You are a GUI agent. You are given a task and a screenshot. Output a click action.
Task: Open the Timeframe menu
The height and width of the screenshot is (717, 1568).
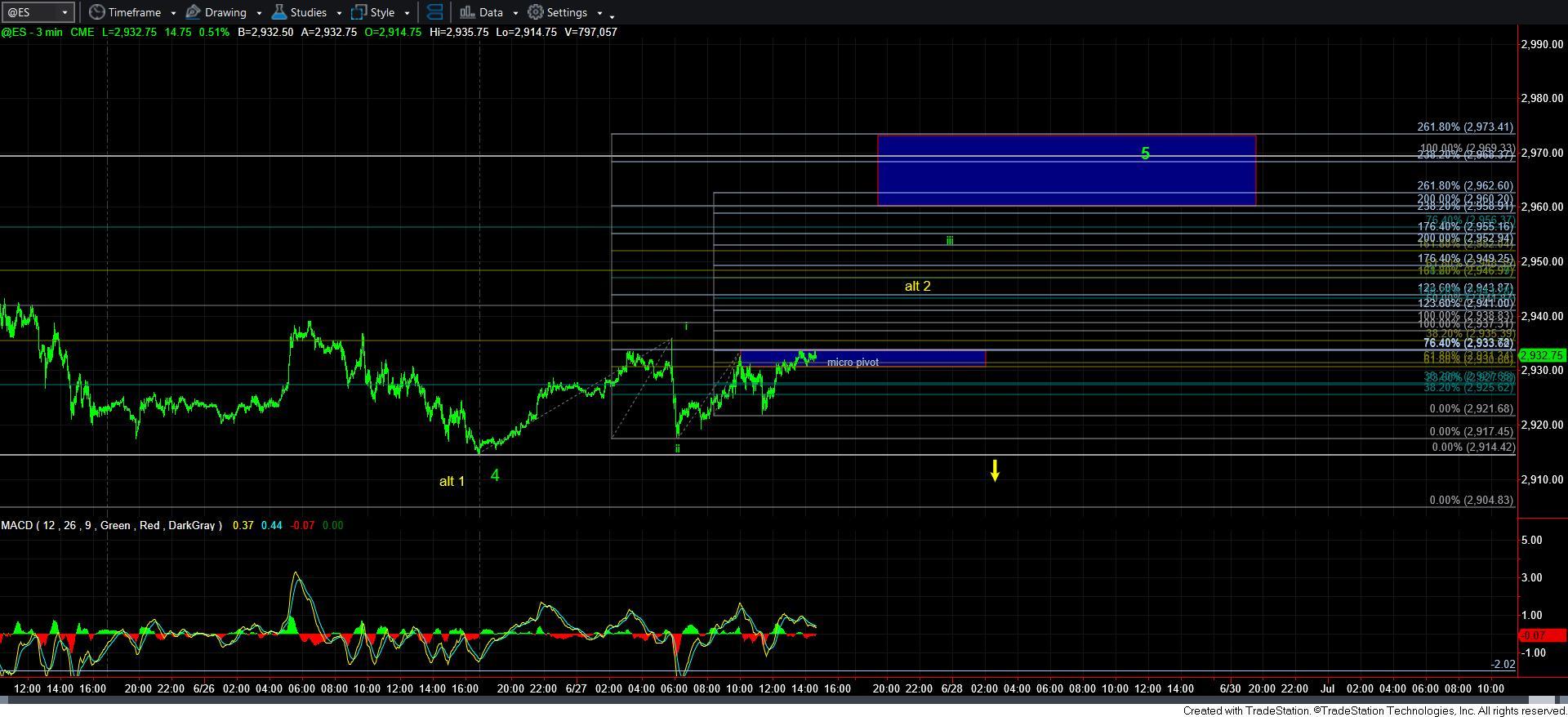tap(135, 12)
